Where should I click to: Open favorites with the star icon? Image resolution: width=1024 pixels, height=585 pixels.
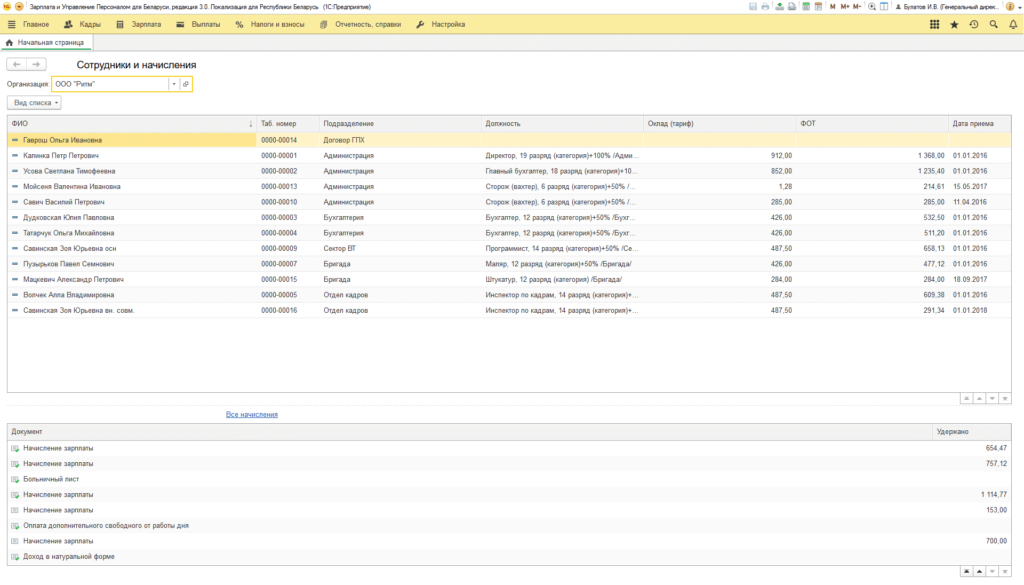click(x=954, y=24)
